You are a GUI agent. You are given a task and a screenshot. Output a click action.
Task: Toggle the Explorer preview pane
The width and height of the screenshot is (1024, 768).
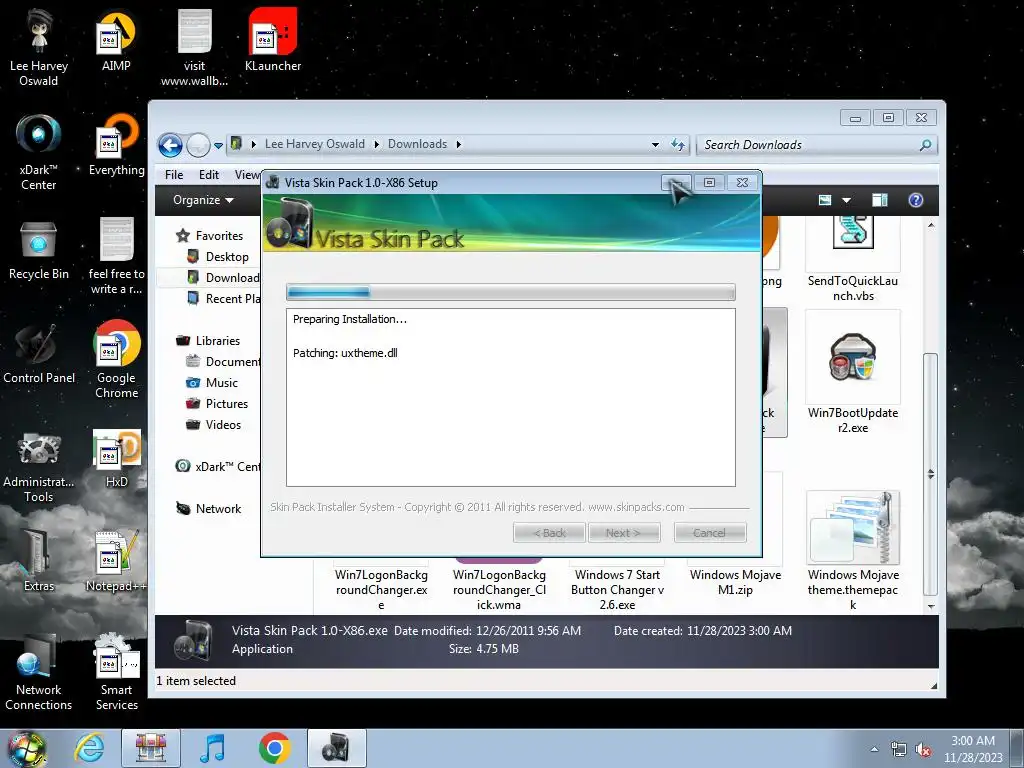880,200
